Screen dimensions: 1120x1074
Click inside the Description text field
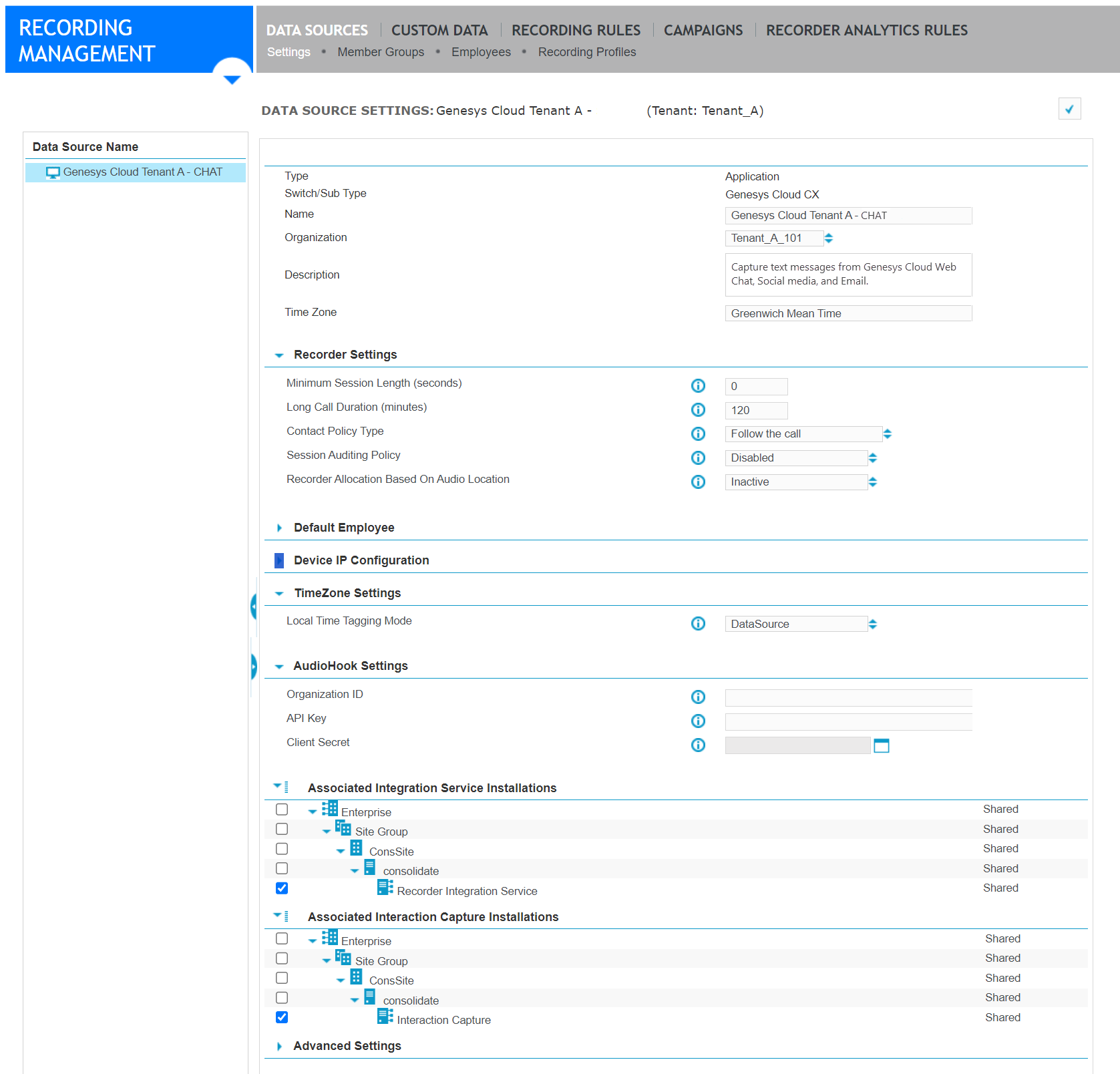(x=848, y=274)
